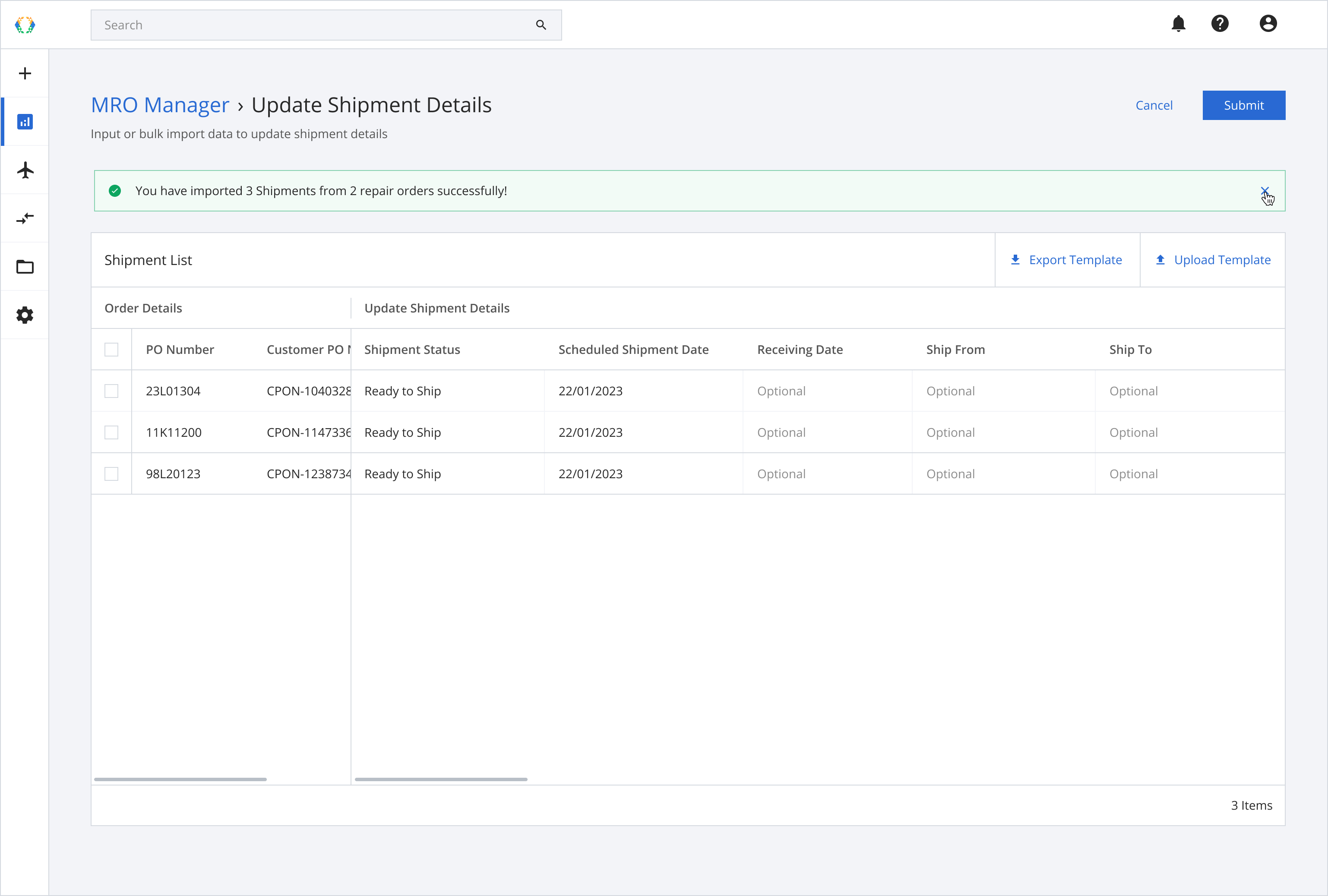Click Receiving Date field for 11K11200

pos(828,432)
